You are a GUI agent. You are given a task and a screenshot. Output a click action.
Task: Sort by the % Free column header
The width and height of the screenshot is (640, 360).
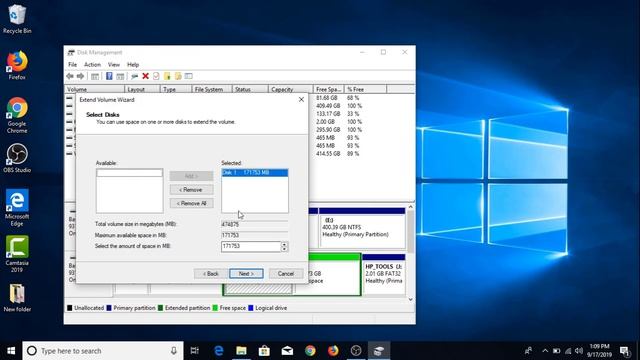click(x=365, y=89)
